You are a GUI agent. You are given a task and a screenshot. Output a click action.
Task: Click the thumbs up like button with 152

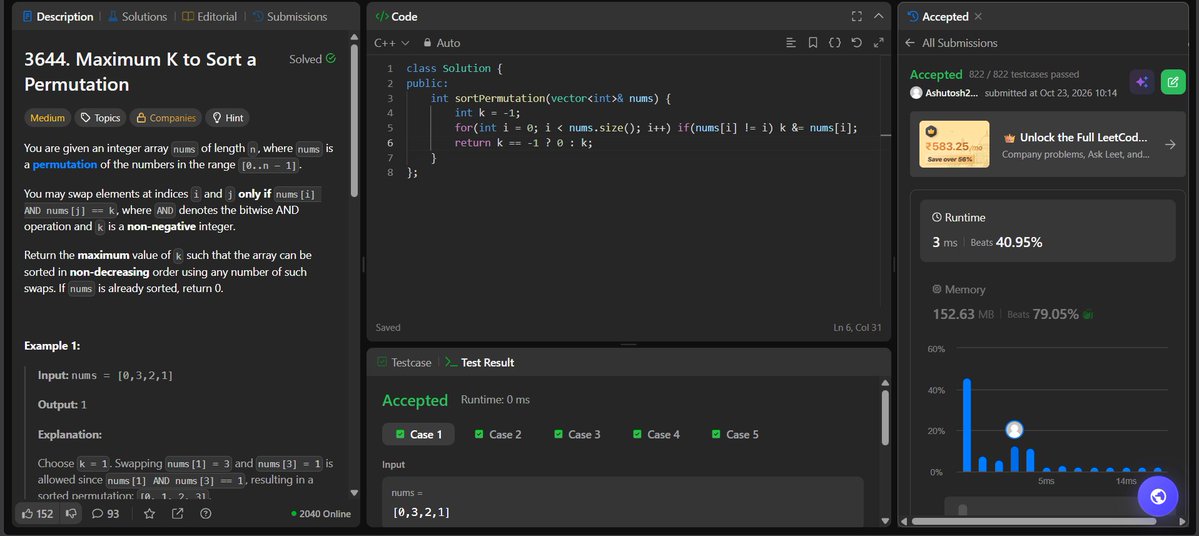37,514
